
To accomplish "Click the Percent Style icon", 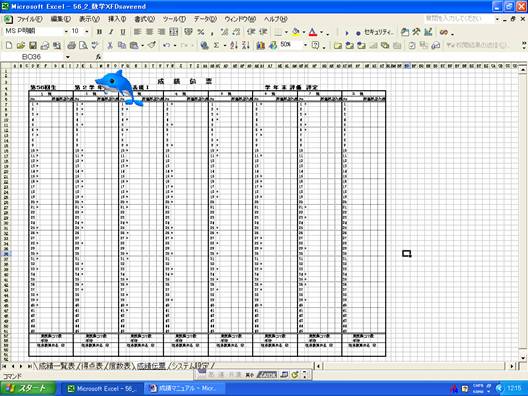I will [x=201, y=32].
